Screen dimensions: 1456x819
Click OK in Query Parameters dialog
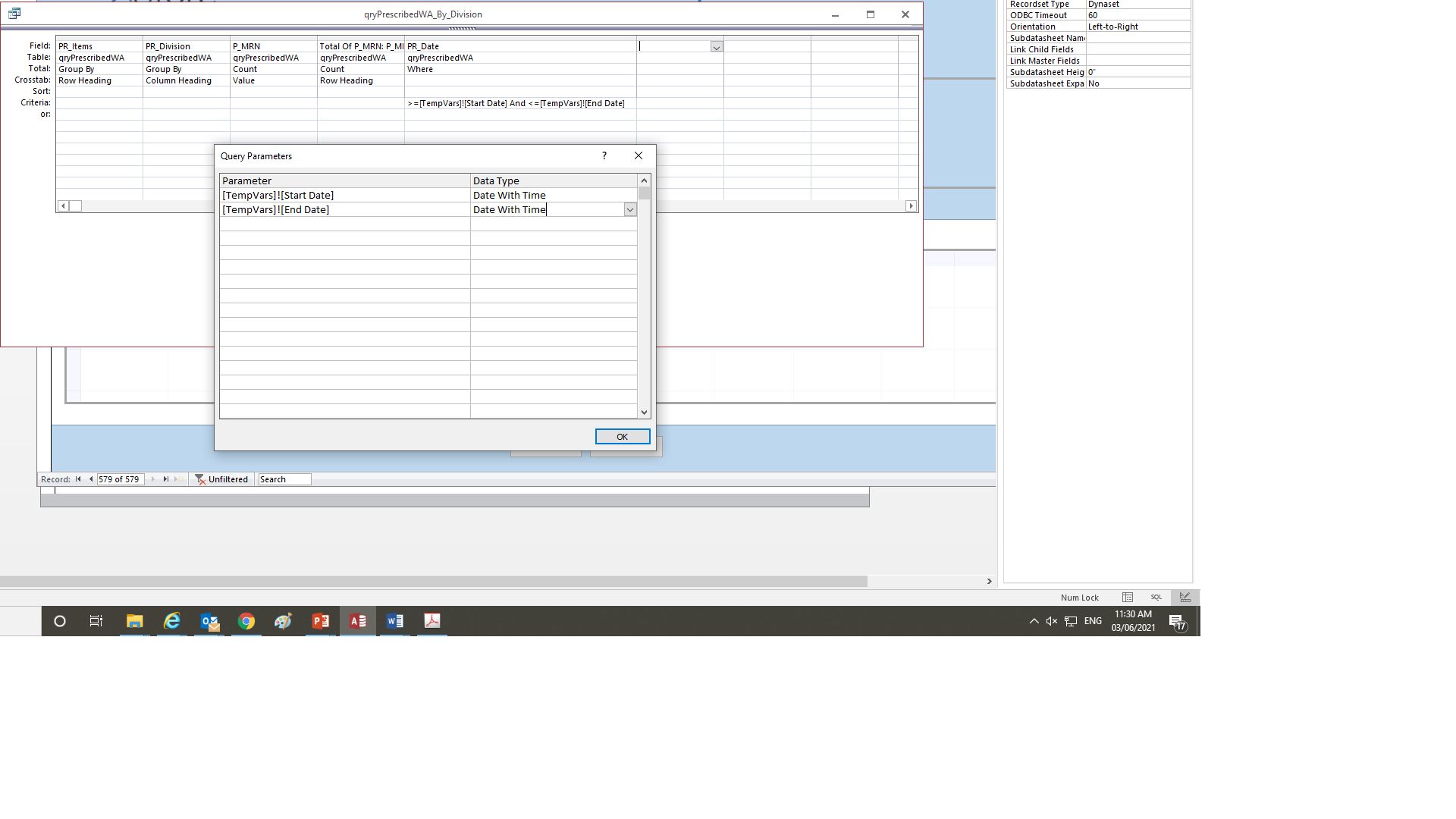622,437
